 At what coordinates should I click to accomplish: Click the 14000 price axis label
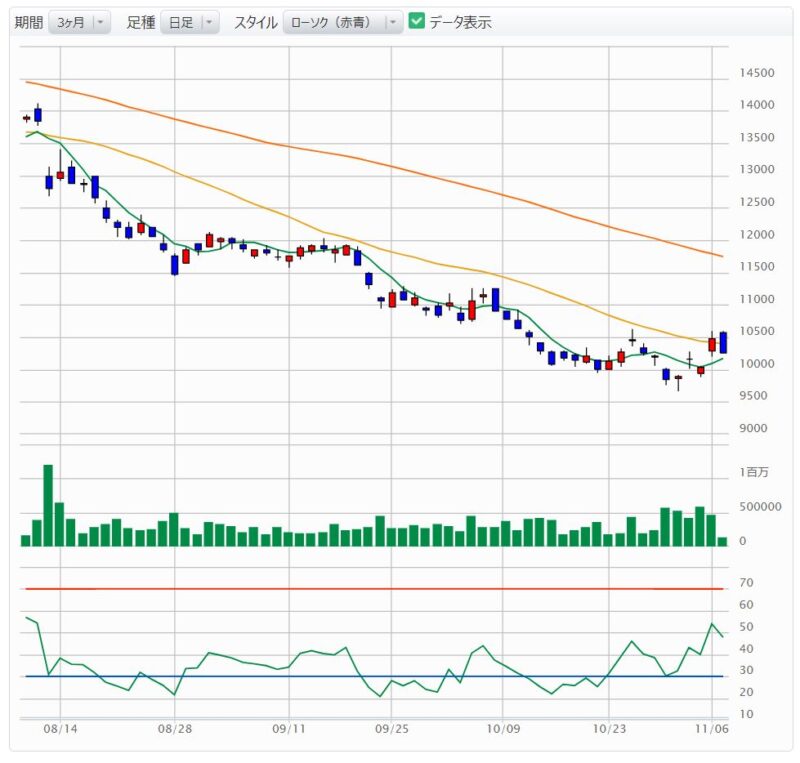tap(757, 105)
